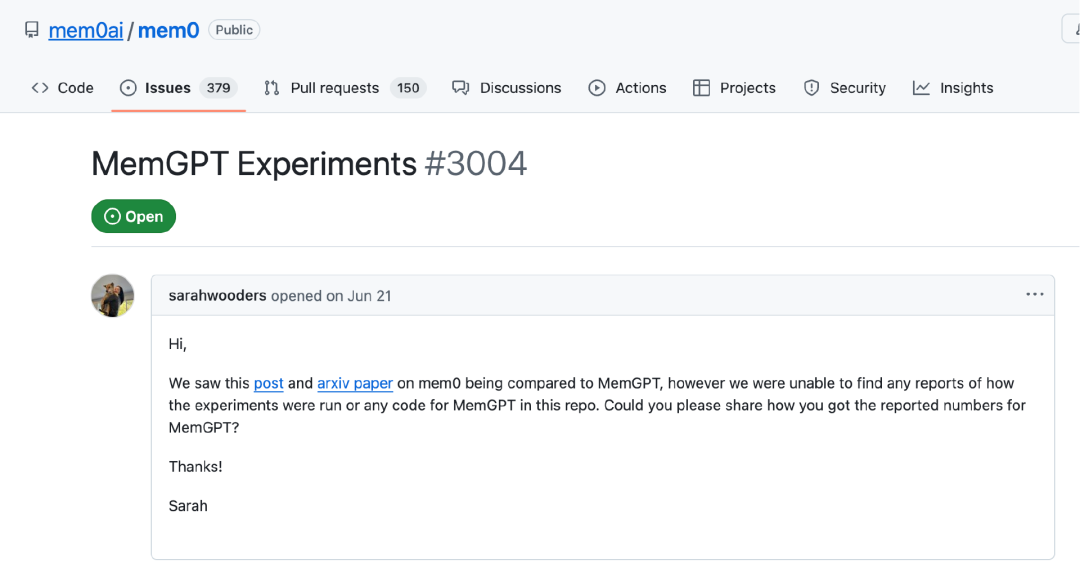1080x568 pixels.
Task: Click the Insights graph icon
Action: tap(922, 88)
